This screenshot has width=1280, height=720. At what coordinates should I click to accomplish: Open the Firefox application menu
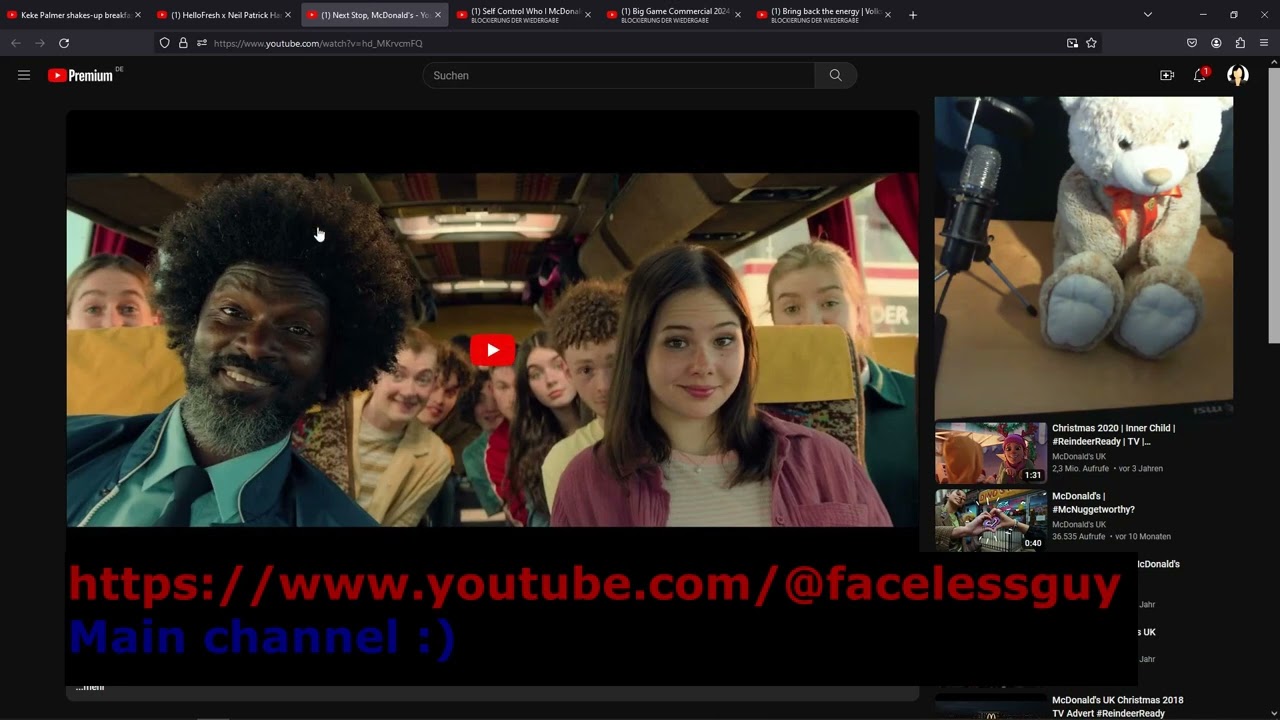[x=1264, y=43]
